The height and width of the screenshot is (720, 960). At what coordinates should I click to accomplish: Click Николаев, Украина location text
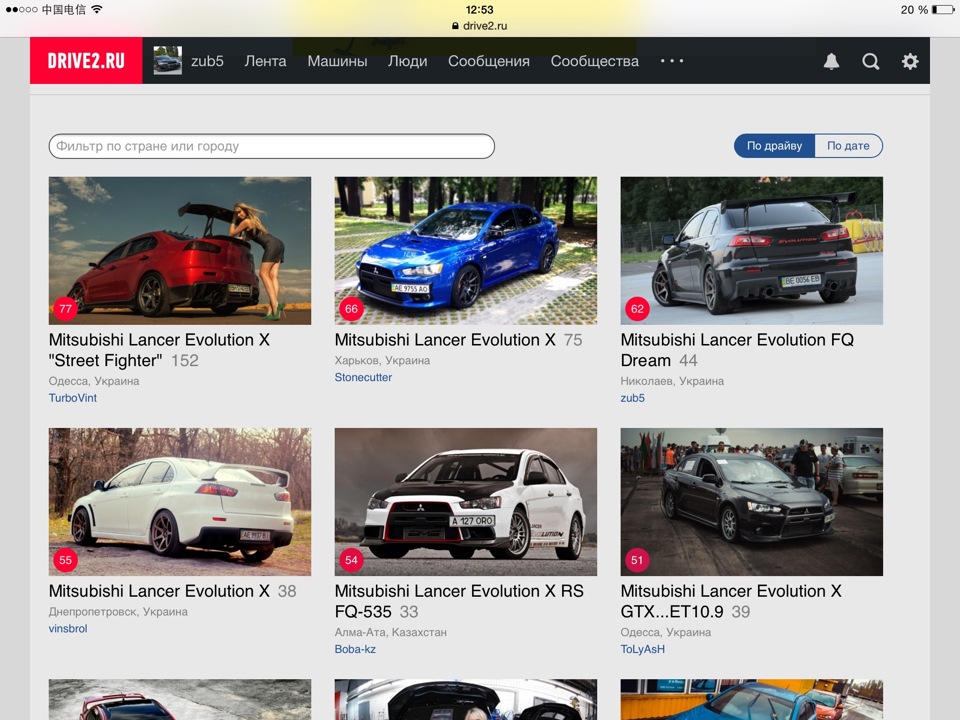[672, 381]
